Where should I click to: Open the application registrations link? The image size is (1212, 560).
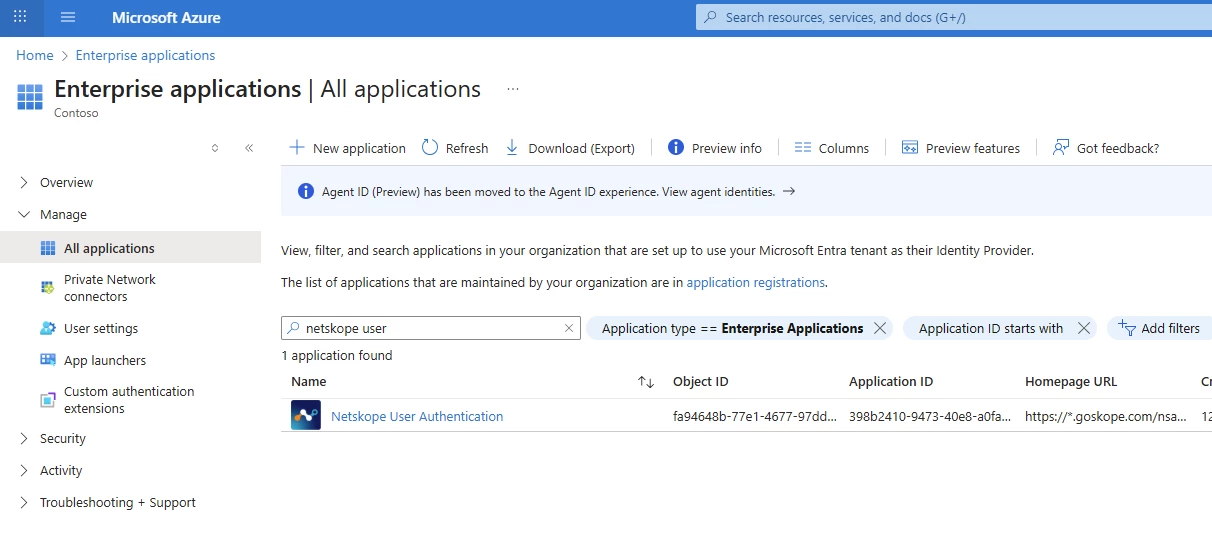tap(755, 282)
